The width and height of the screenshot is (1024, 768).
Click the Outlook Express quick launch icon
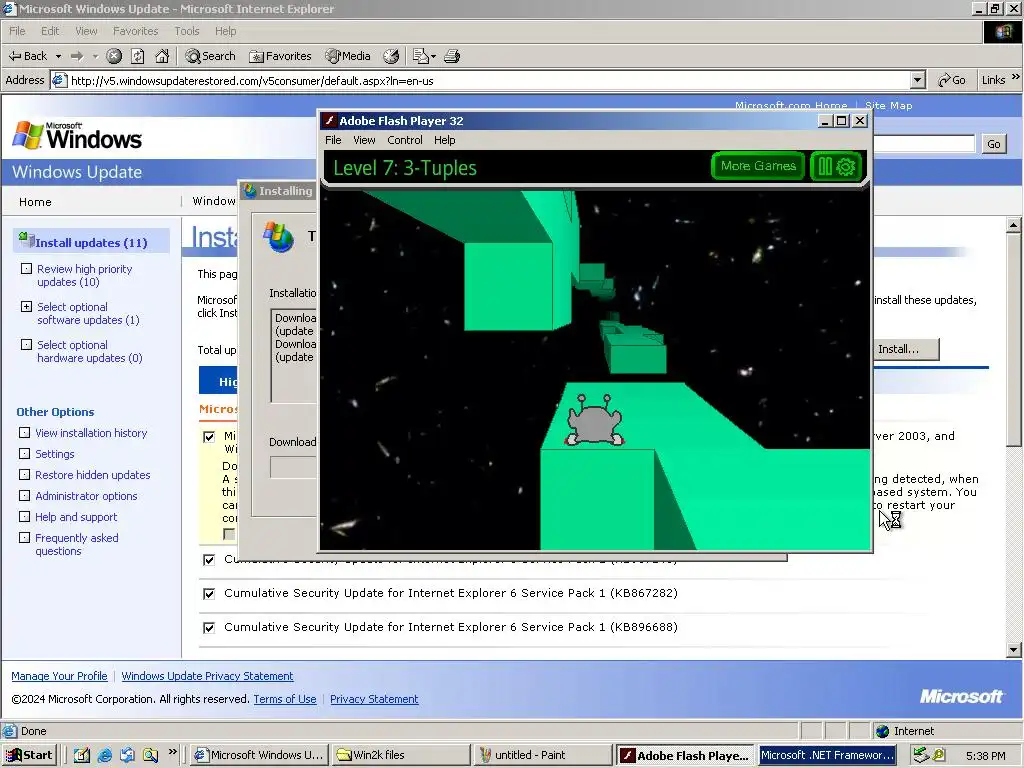click(x=127, y=755)
